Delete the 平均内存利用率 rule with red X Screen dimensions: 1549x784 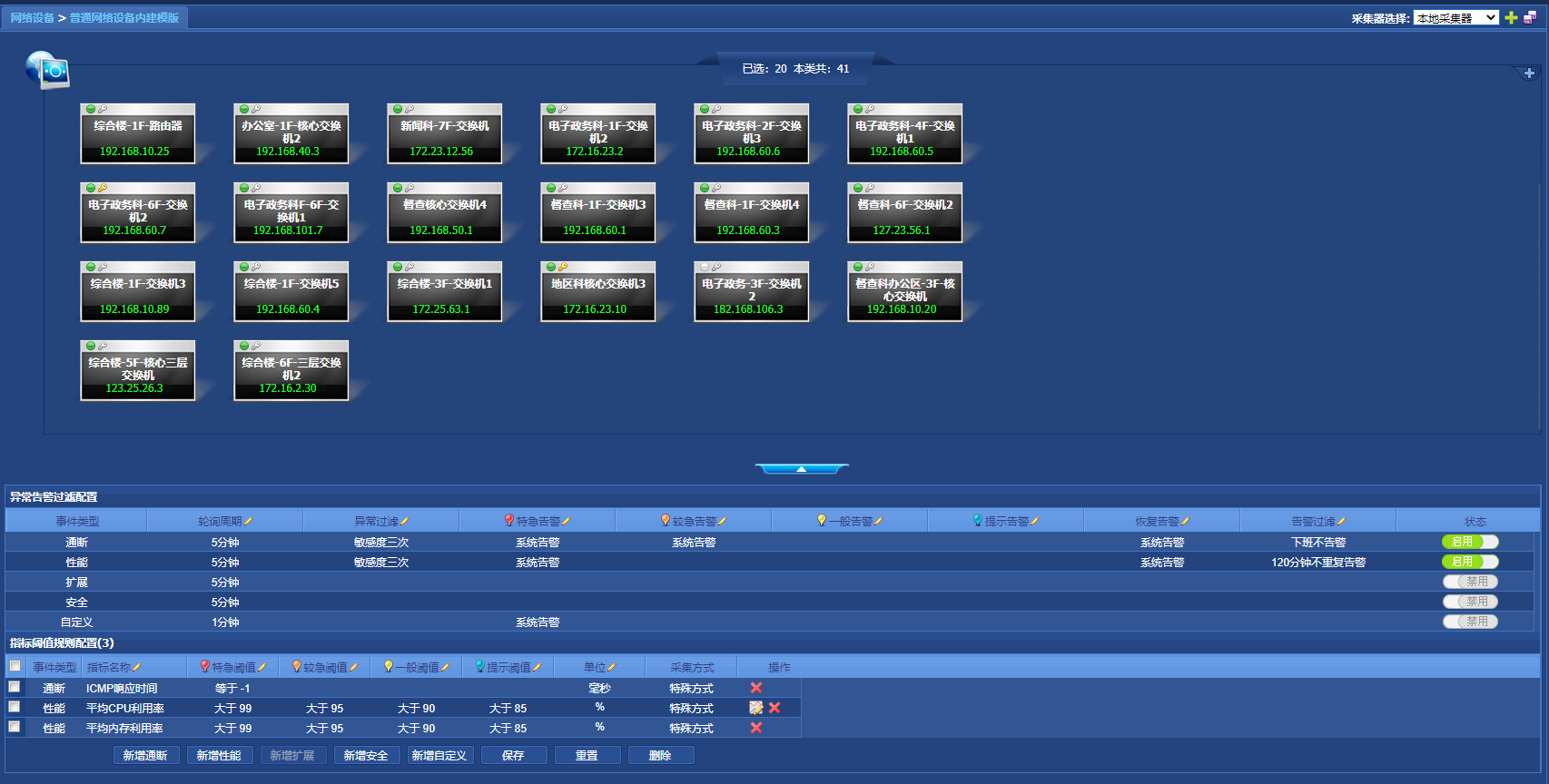pyautogui.click(x=756, y=728)
